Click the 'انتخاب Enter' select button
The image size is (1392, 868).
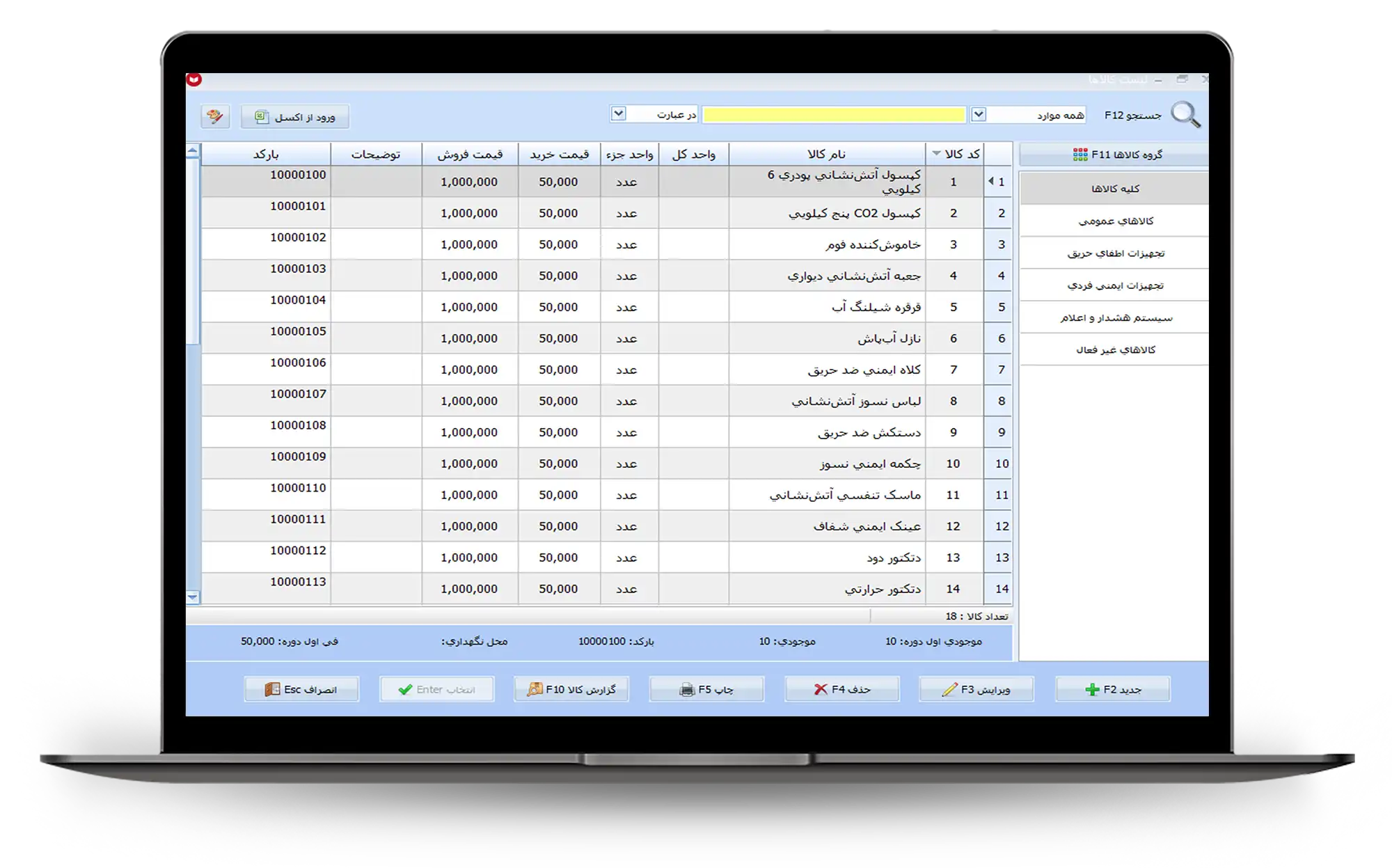[437, 689]
